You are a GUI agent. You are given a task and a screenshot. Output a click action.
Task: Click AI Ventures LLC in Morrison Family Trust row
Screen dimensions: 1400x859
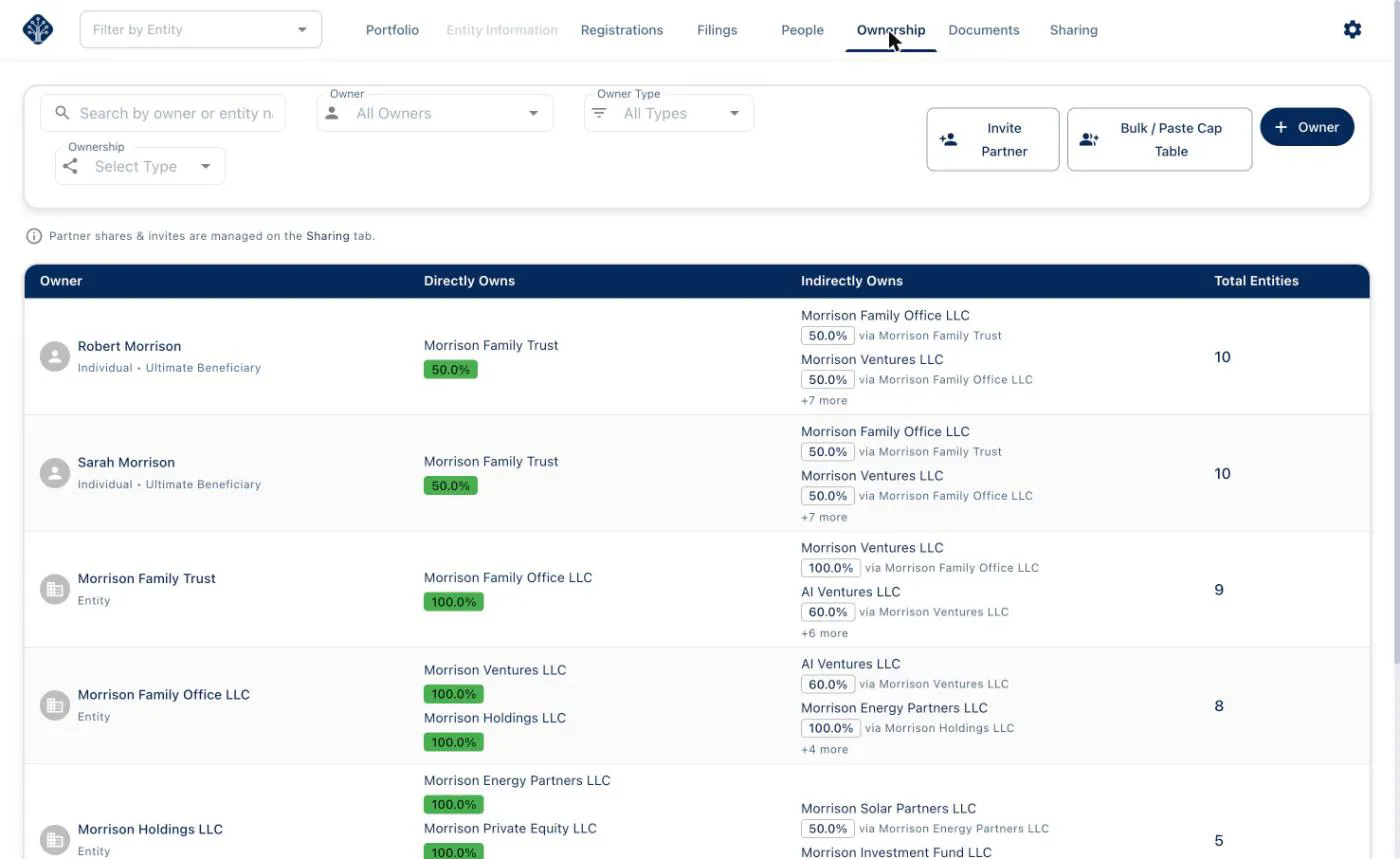[851, 591]
